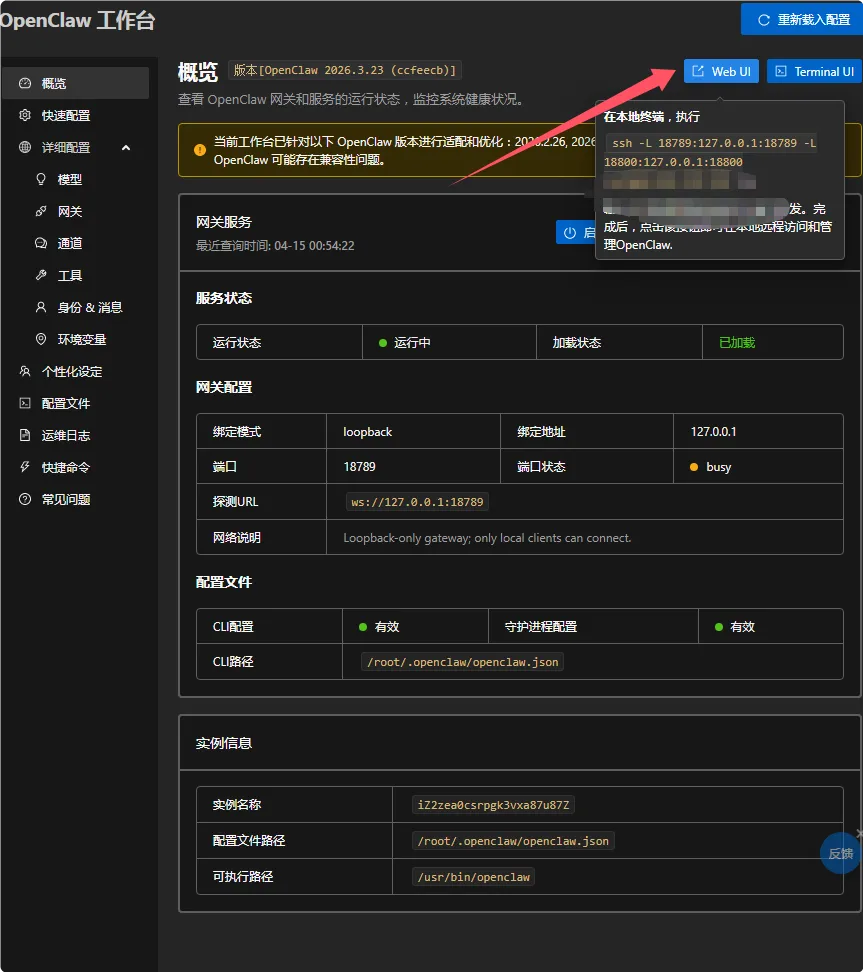Click the 身份 & 消息 person icon
Image resolution: width=863 pixels, height=972 pixels.
tap(41, 307)
